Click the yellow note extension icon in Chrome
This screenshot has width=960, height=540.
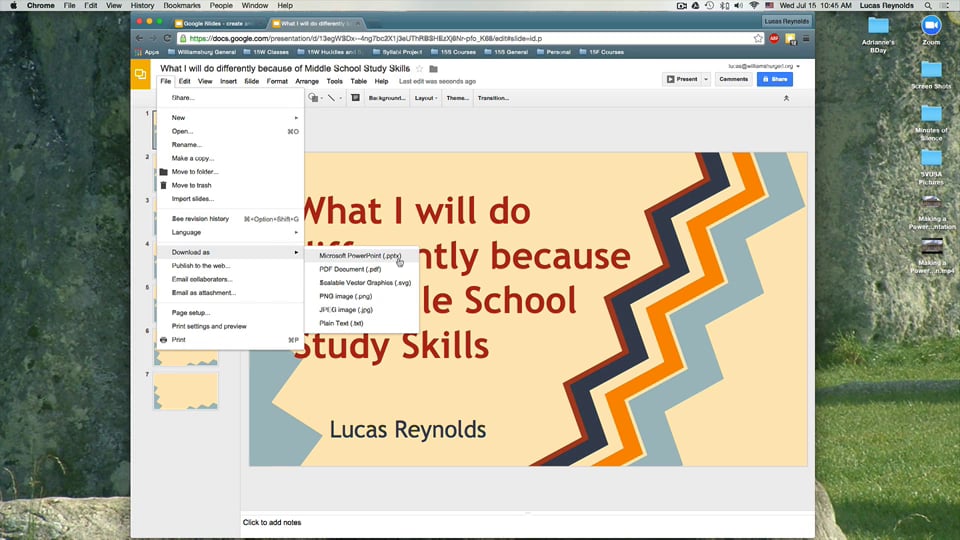click(790, 39)
